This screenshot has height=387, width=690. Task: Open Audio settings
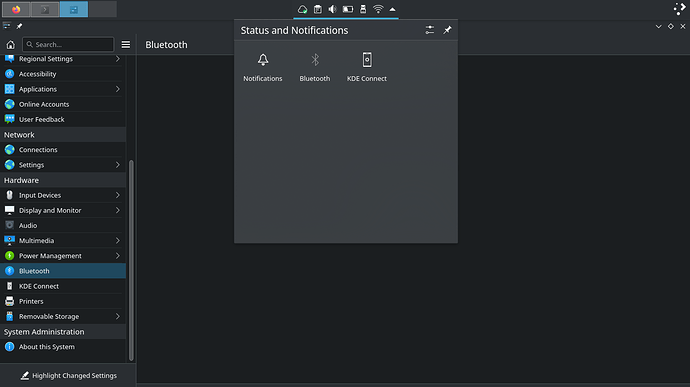pos(63,225)
